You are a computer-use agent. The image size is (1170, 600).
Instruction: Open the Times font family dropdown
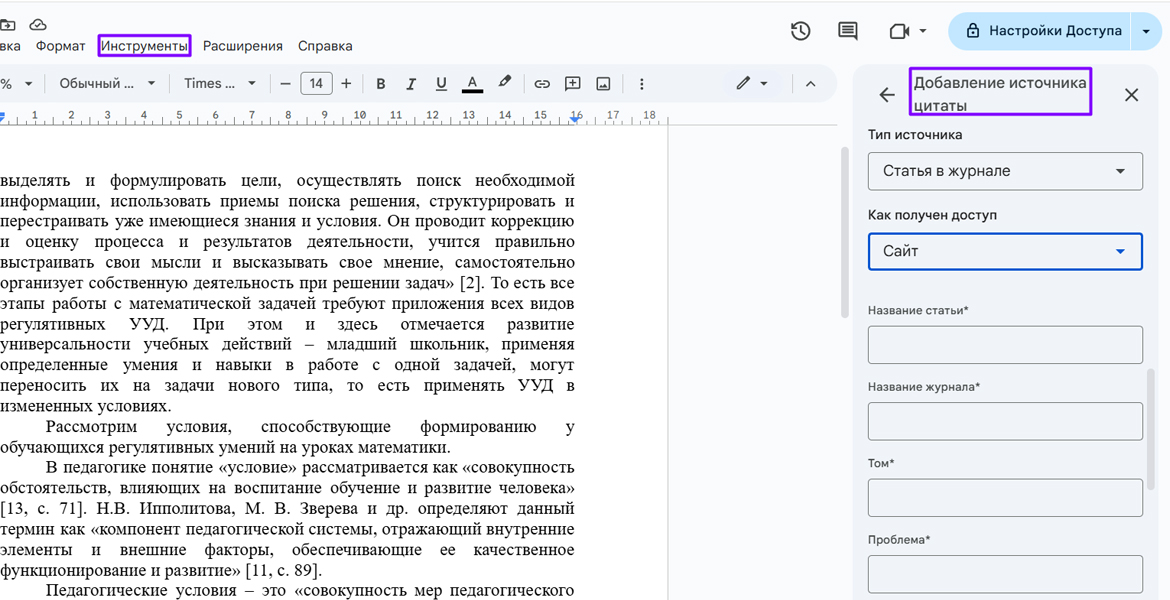[220, 84]
